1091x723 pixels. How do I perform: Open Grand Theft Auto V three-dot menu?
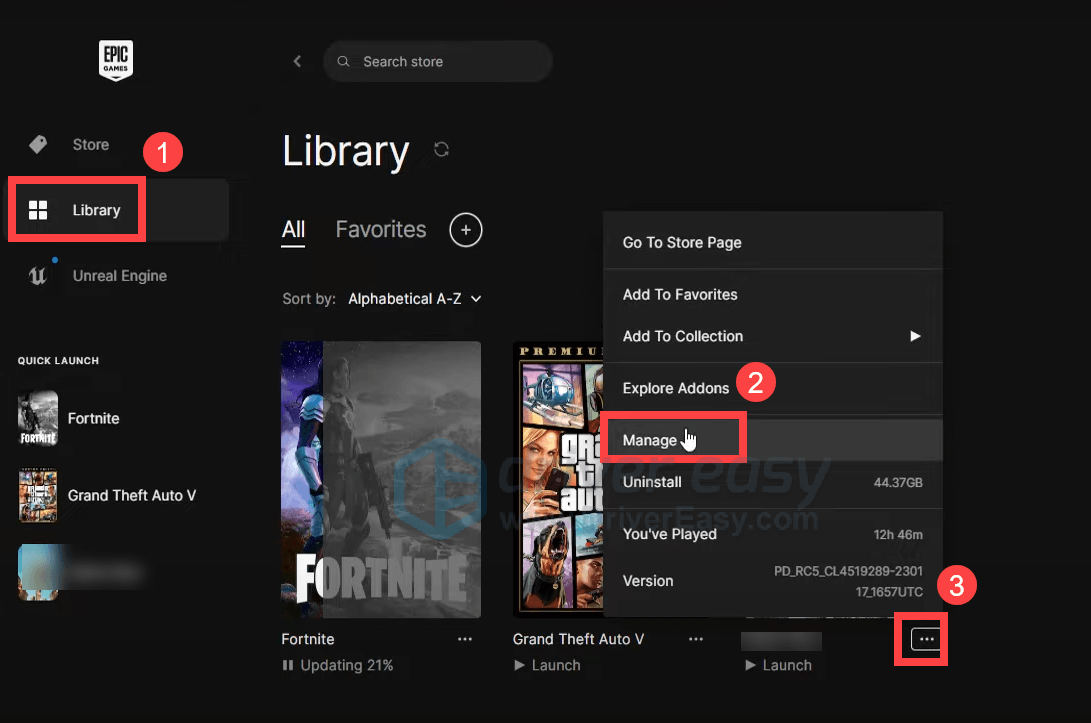click(696, 639)
